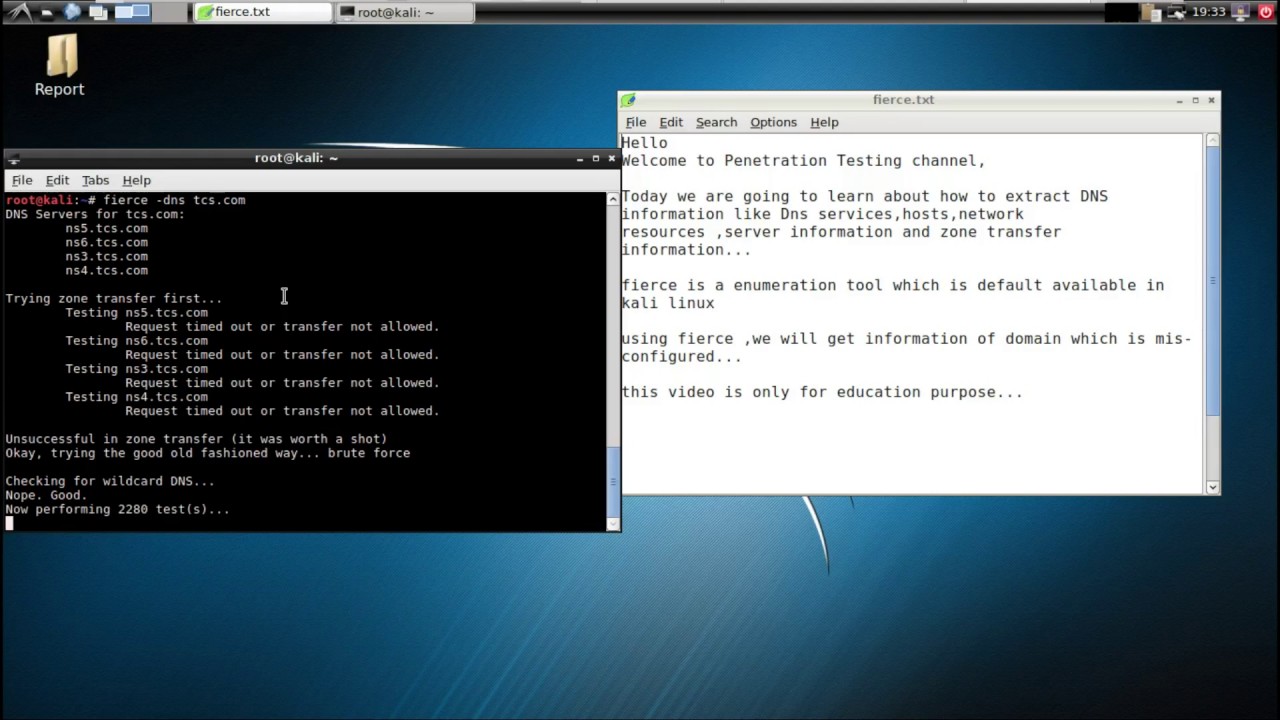
Task: Click 'kali linux' text in fierce.txt
Action: pos(668,303)
